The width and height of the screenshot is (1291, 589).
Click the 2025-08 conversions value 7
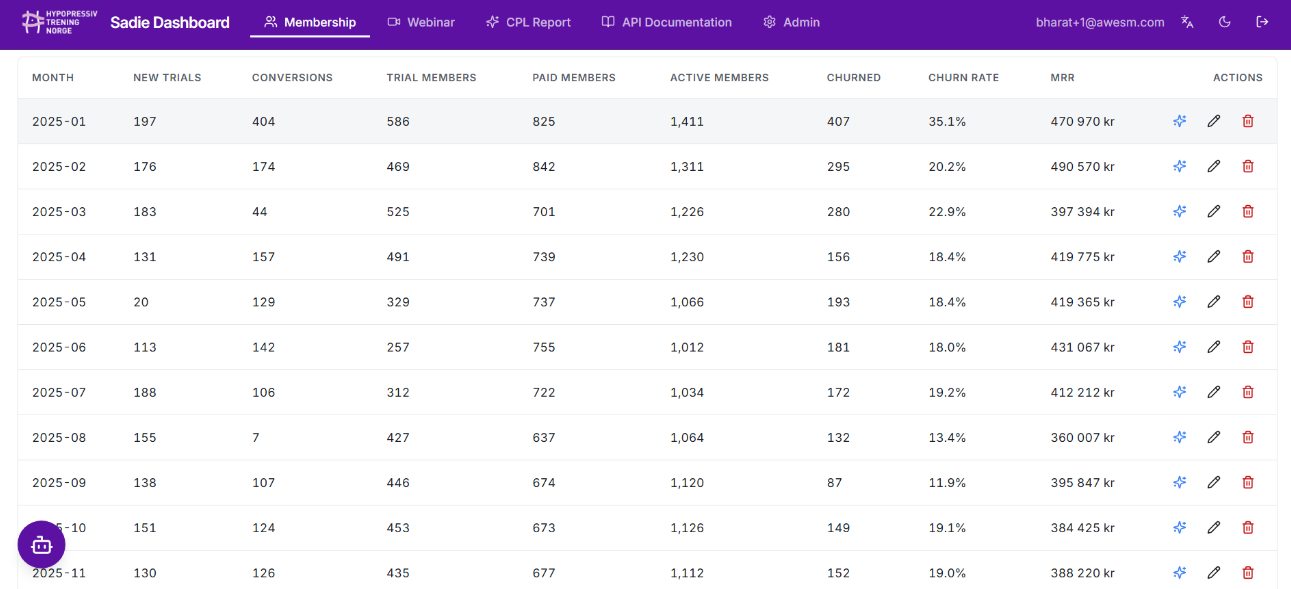coord(256,437)
